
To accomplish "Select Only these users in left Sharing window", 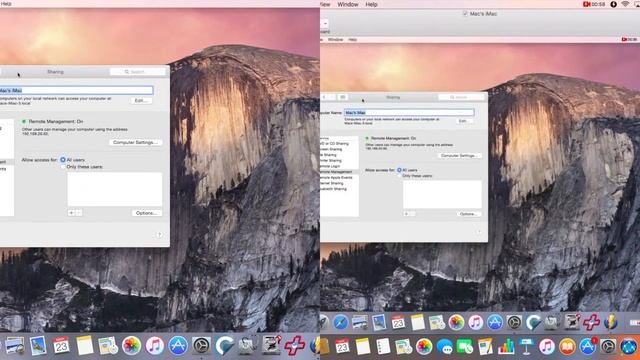I will (63, 167).
